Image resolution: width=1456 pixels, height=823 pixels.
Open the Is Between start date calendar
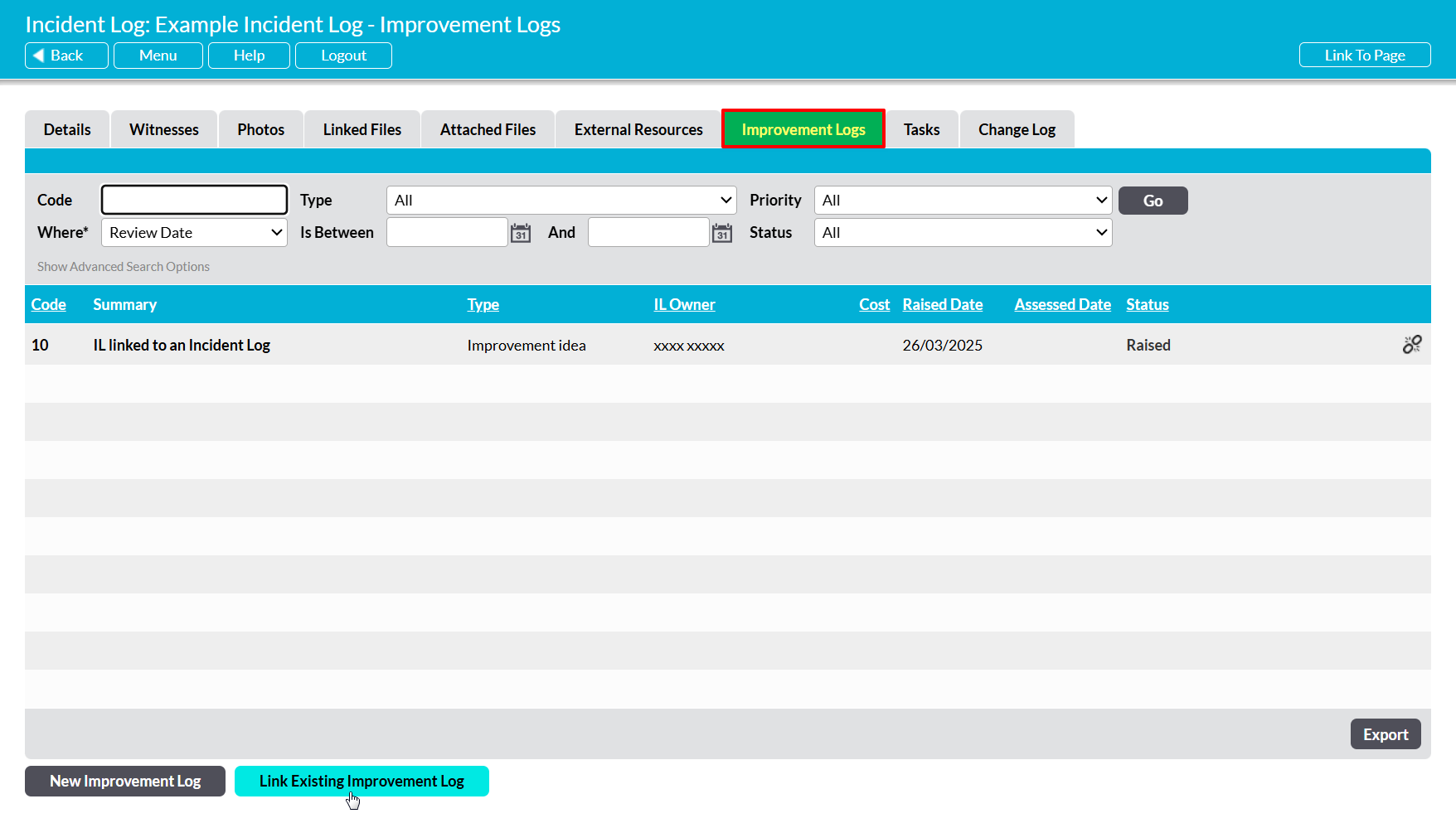pyautogui.click(x=521, y=233)
